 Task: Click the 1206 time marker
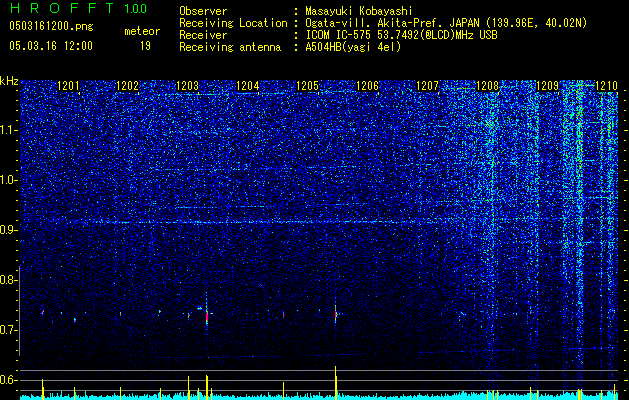click(367, 86)
